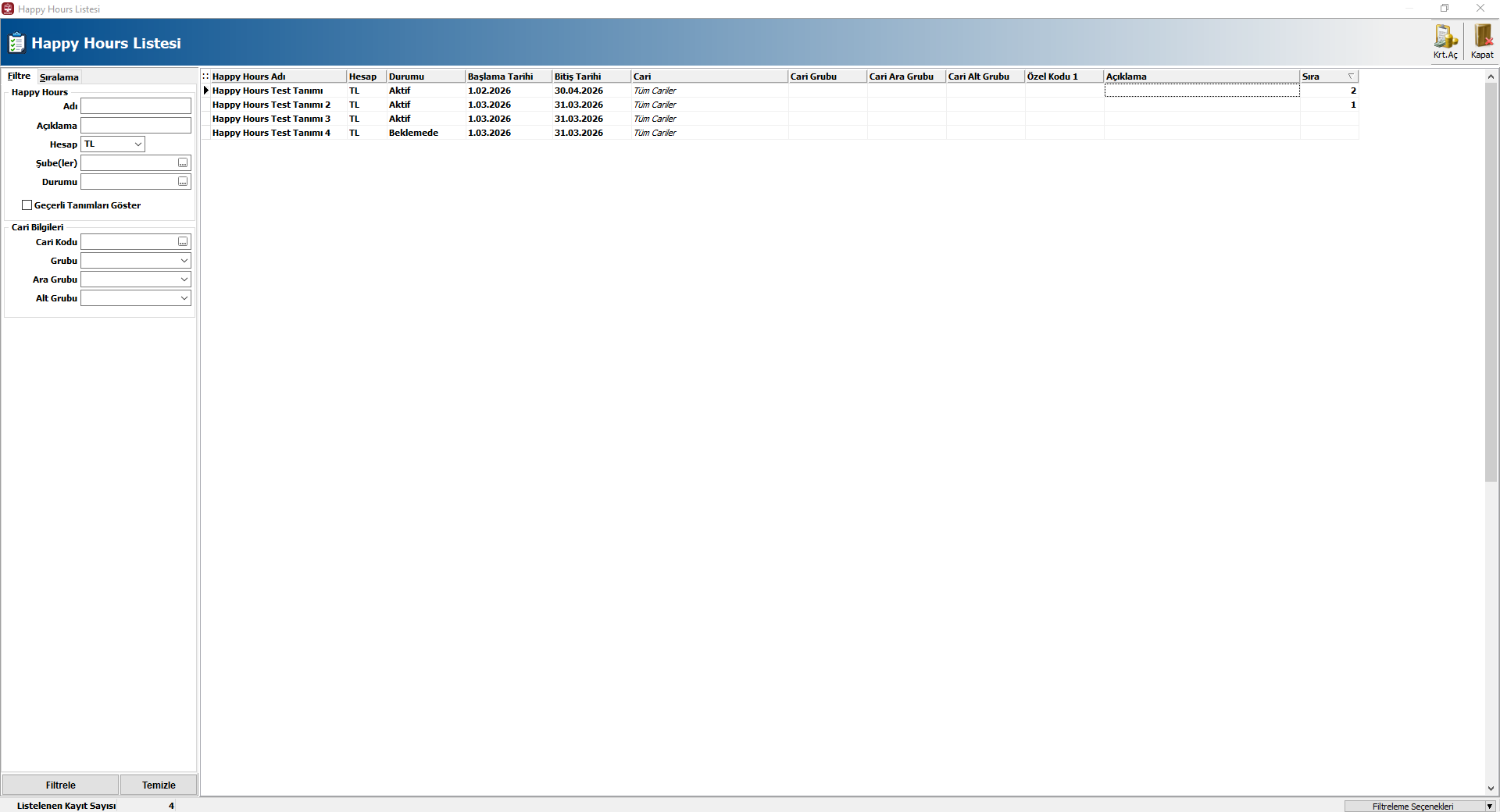The width and height of the screenshot is (1500, 812).
Task: Switch to the Sıralama tab
Action: tap(59, 77)
